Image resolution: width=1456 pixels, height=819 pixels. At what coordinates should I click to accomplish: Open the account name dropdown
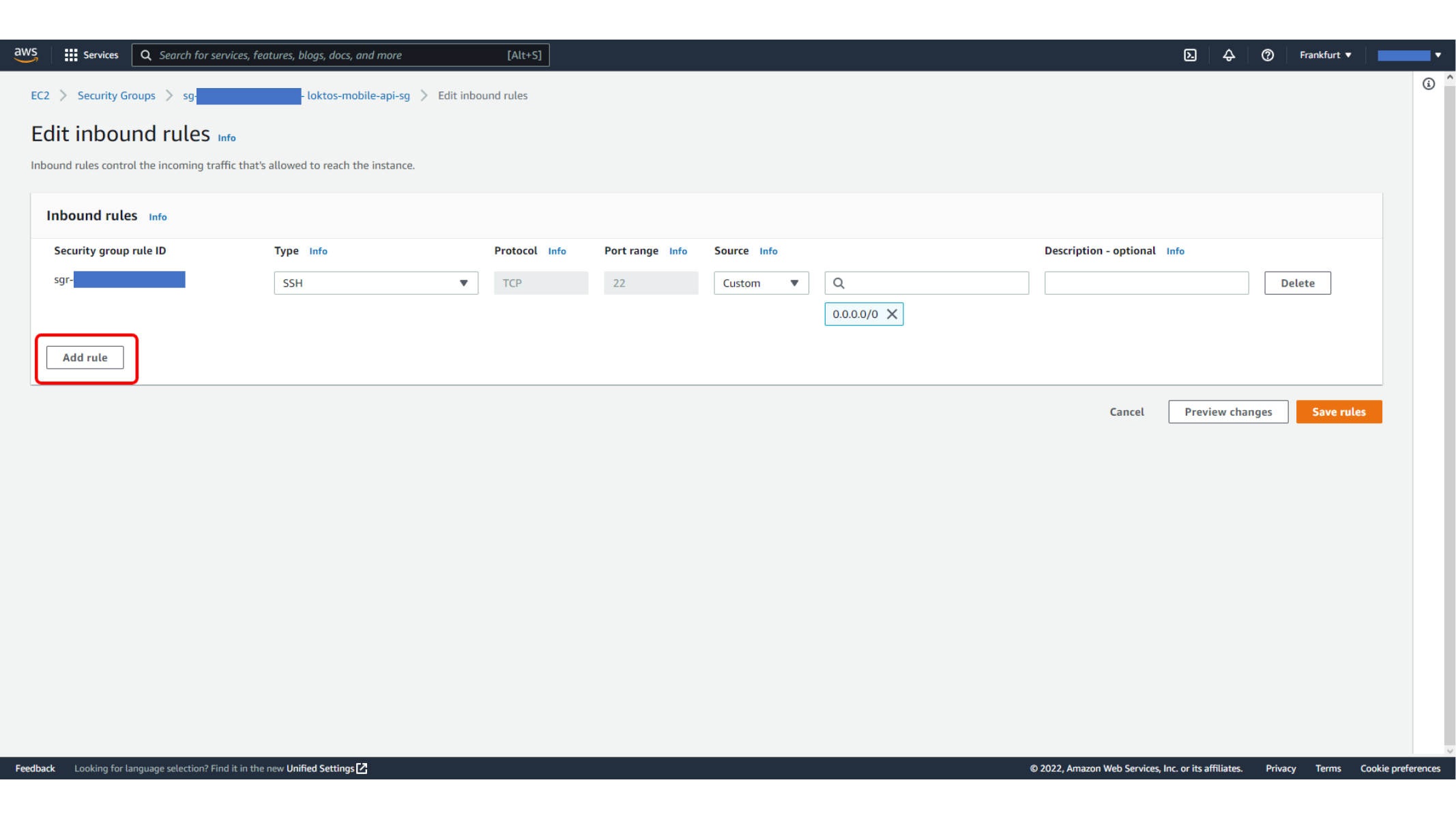tap(1409, 55)
